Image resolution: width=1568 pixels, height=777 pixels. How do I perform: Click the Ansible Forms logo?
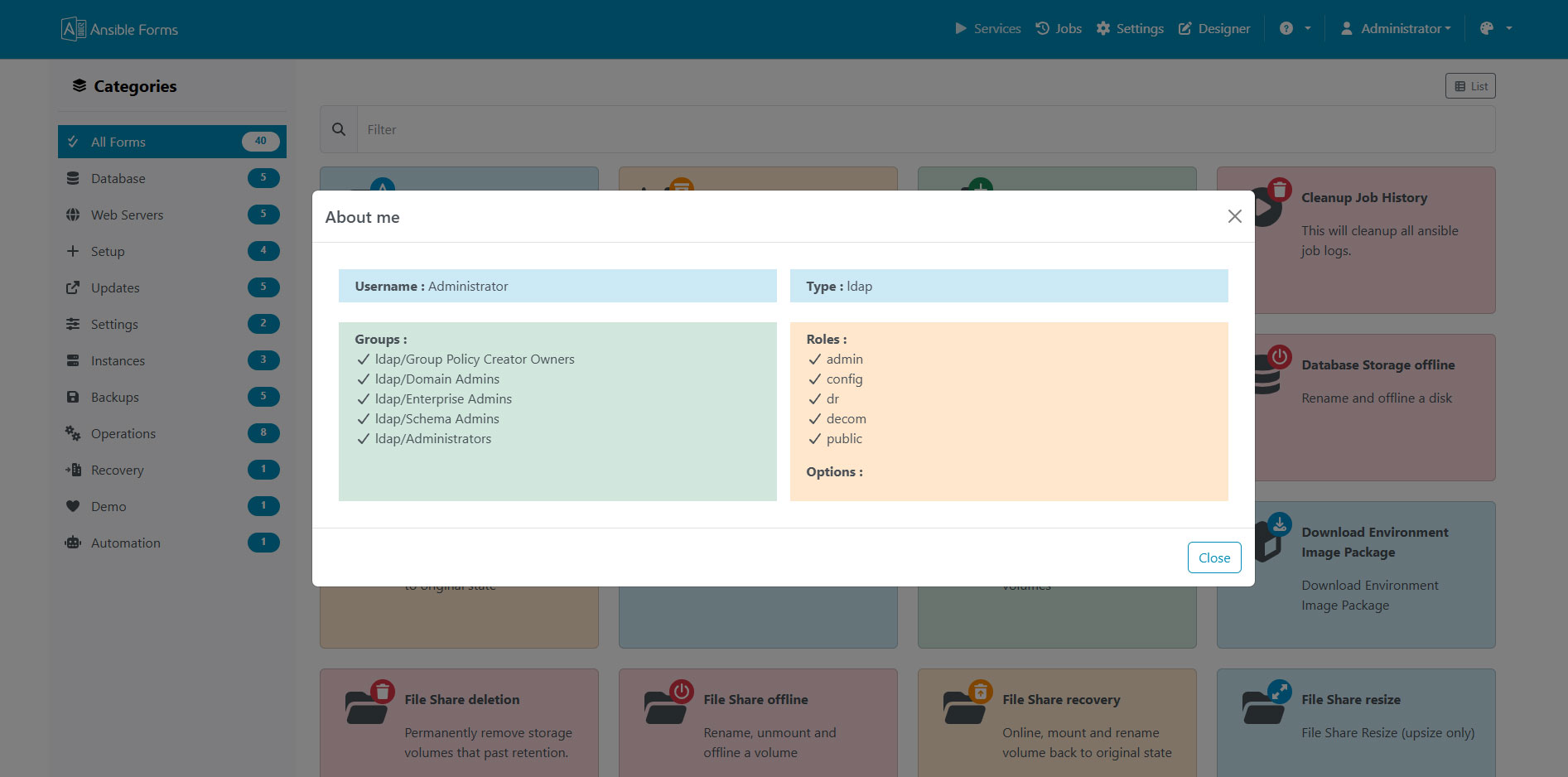click(119, 27)
